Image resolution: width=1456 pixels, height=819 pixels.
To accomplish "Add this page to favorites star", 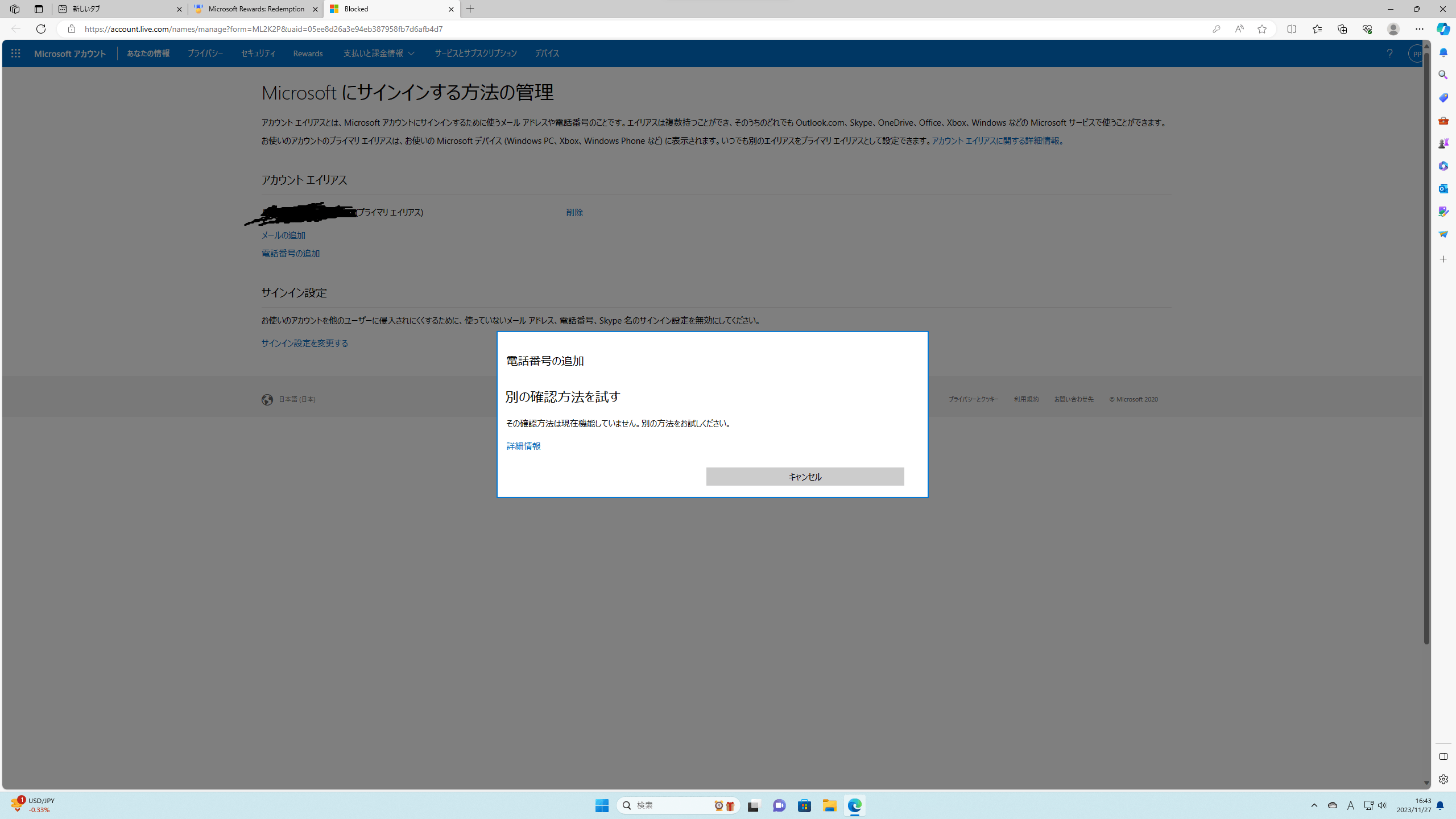I will (x=1262, y=29).
